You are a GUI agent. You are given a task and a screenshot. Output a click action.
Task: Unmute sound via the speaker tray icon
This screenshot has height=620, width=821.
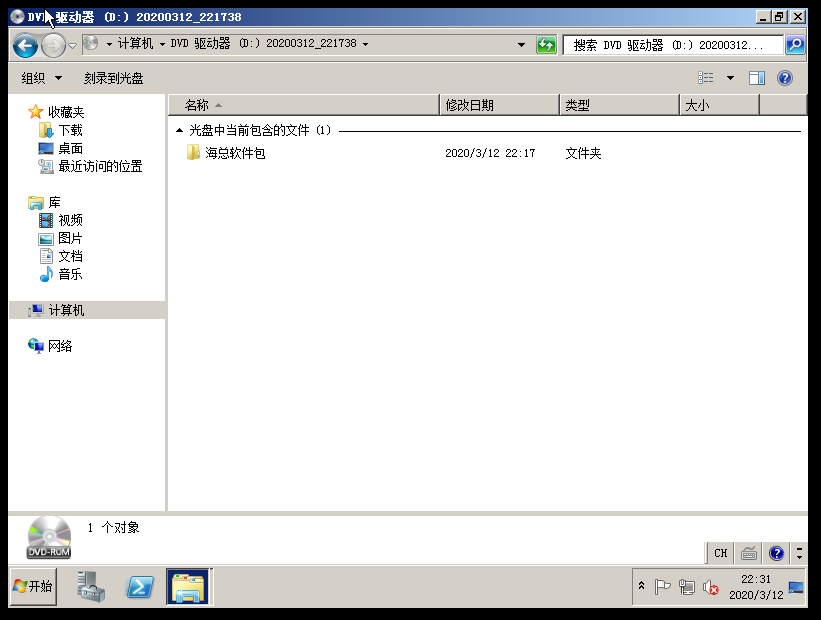click(x=712, y=587)
